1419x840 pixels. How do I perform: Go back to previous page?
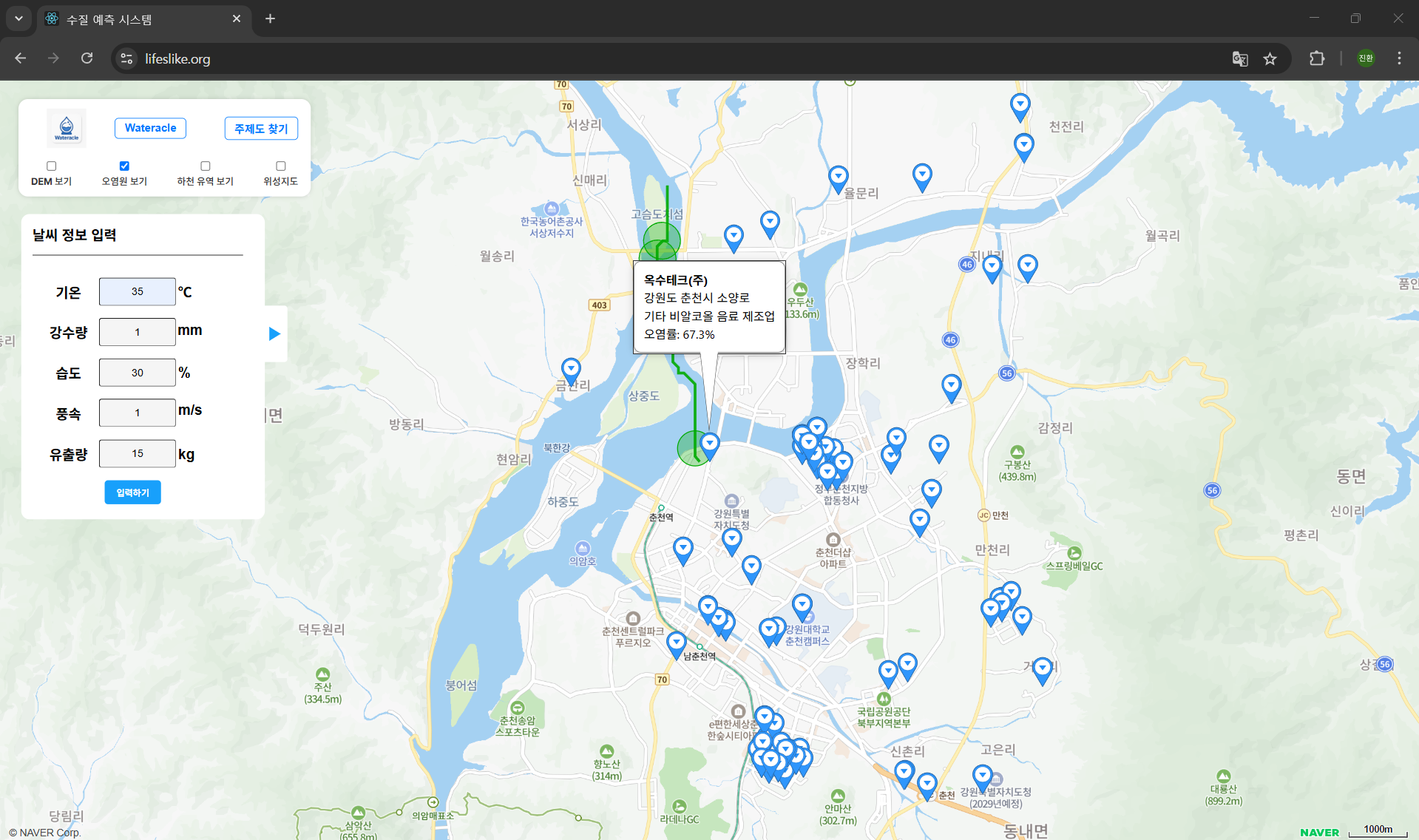20,58
